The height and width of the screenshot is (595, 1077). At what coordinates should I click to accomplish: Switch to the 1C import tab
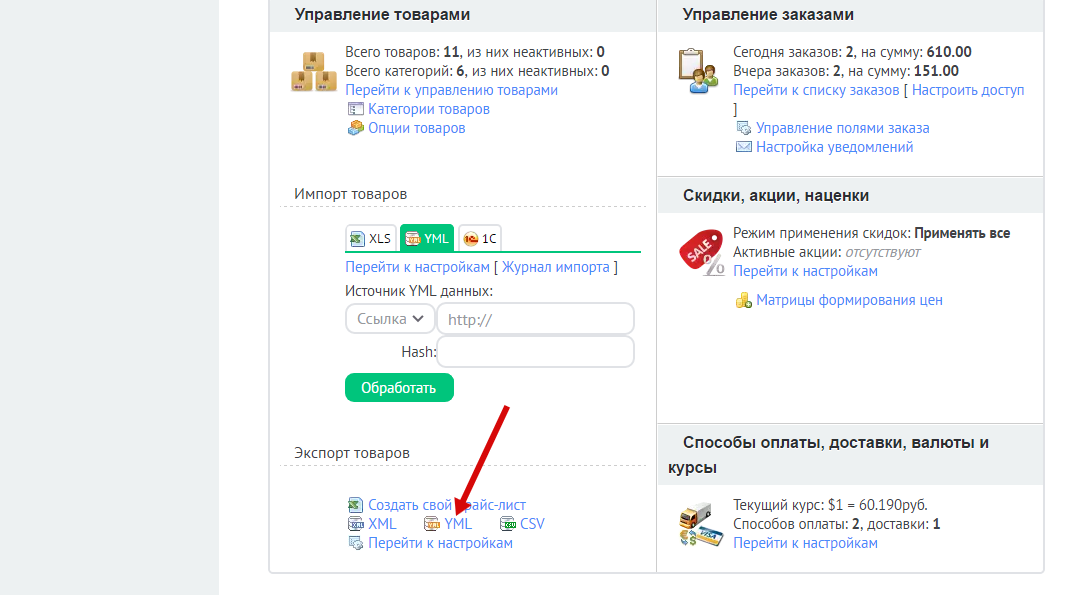coord(480,238)
